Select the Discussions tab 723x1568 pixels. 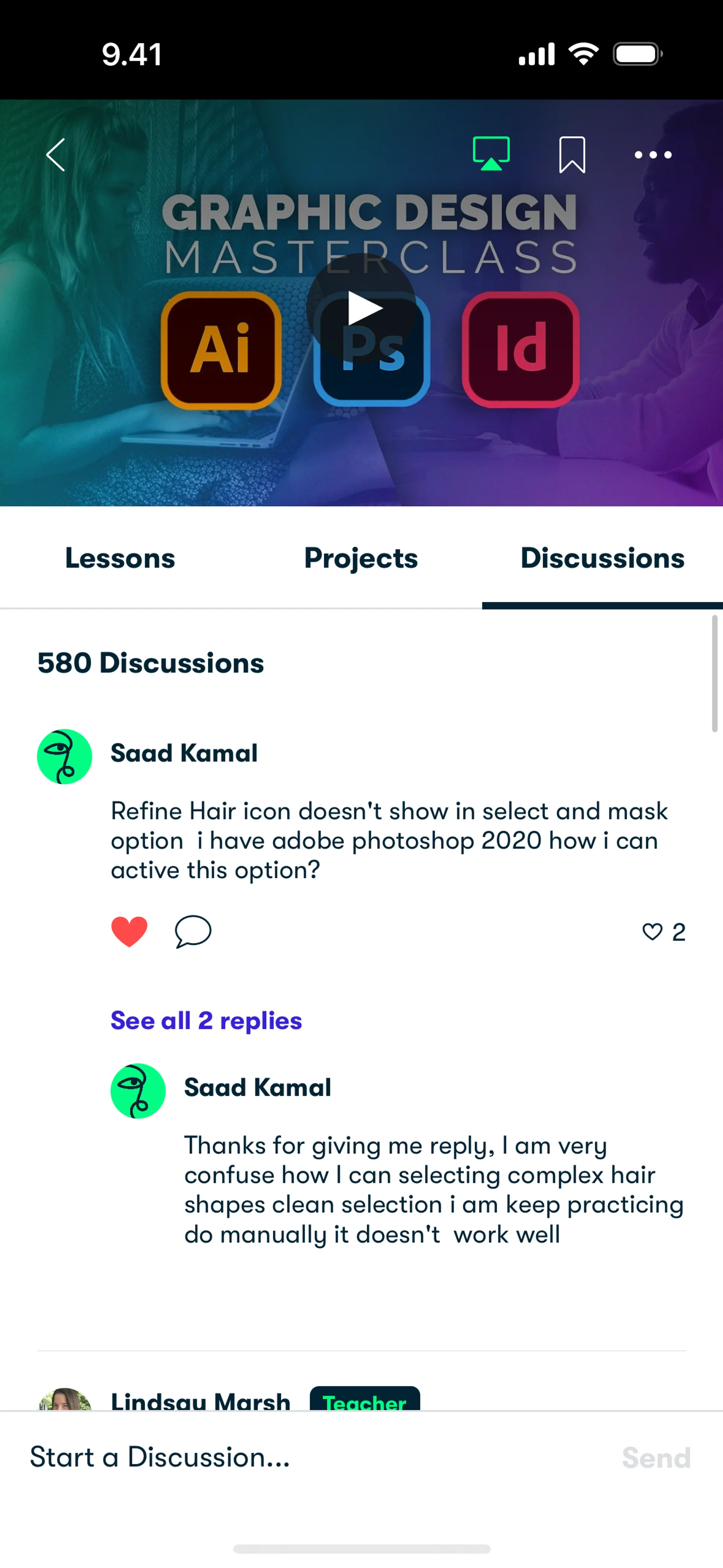pyautogui.click(x=602, y=558)
